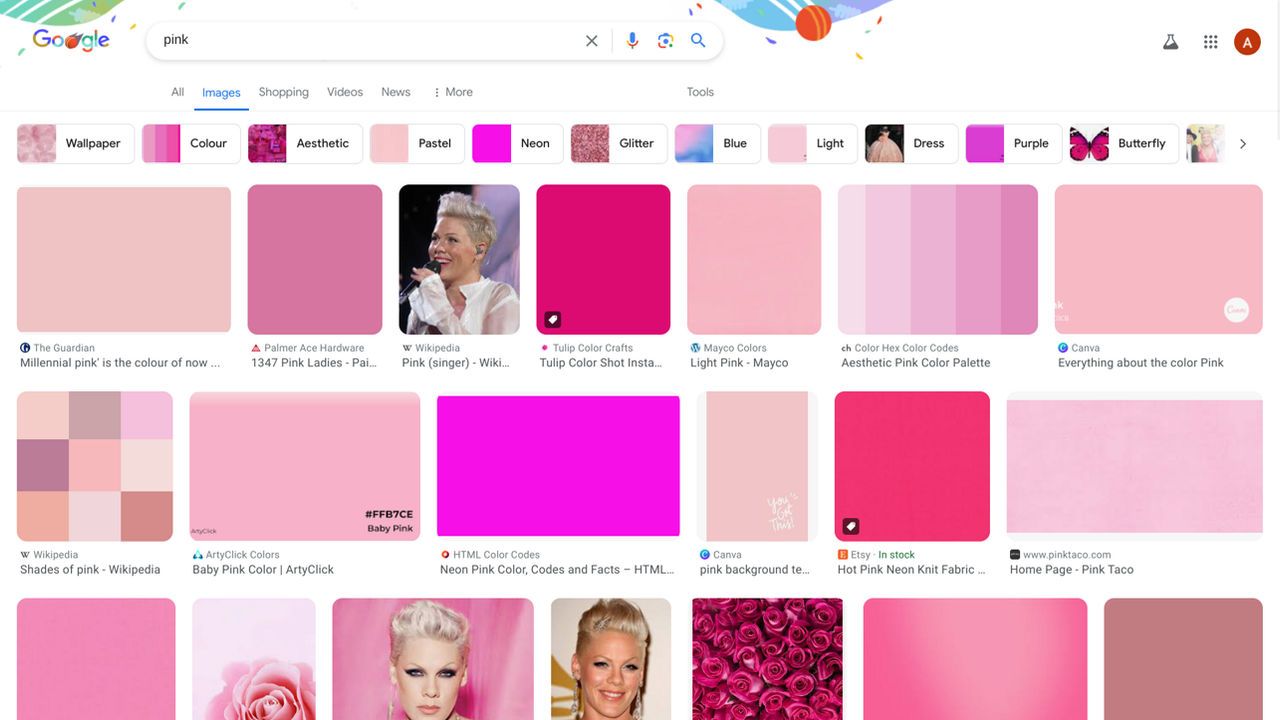Viewport: 1280px width, 720px height.
Task: Filter by Colour chip
Action: (191, 143)
